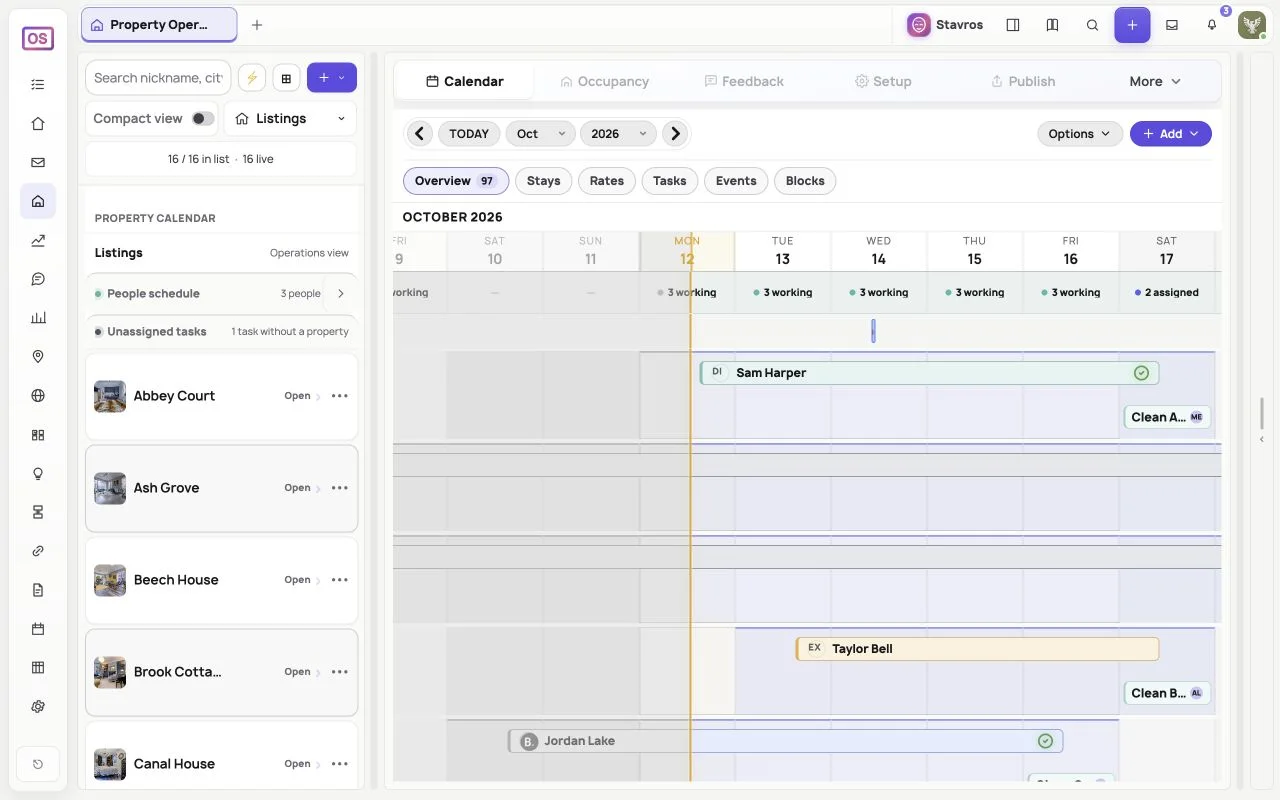The height and width of the screenshot is (800, 1280).
Task: Open the map pin icon in the sidebar
Action: [38, 357]
